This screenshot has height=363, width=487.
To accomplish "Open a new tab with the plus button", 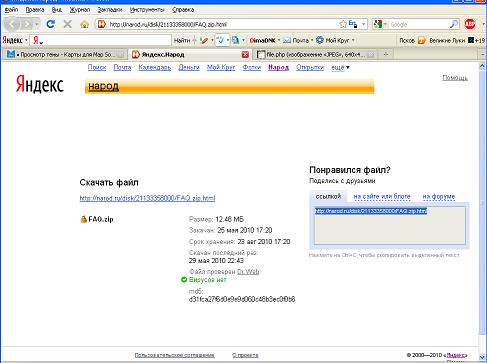I will 386,54.
